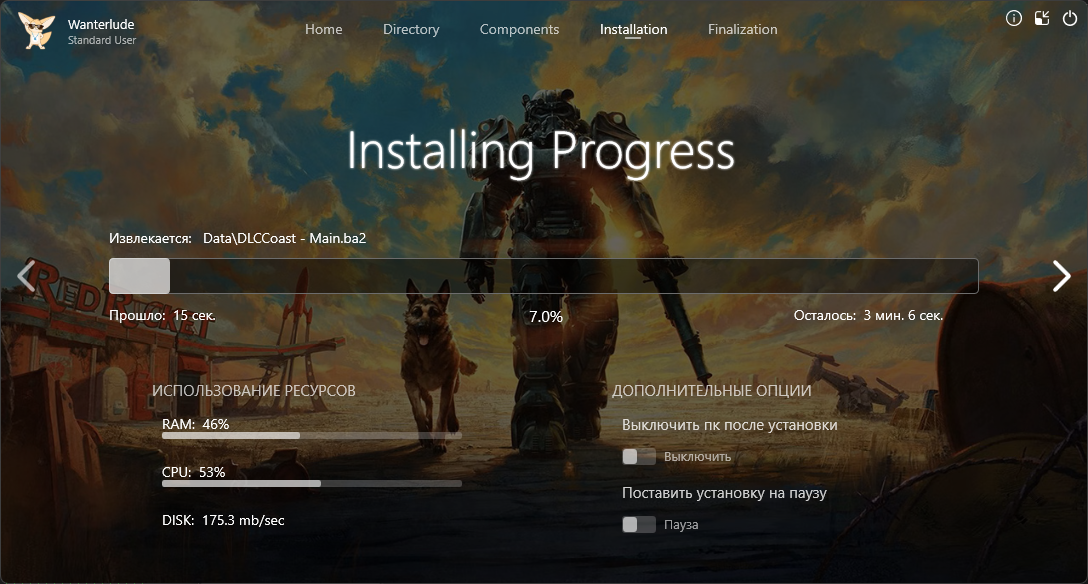Viewport: 1088px width, 584px height.
Task: Go to the Finalization tab
Action: point(742,29)
